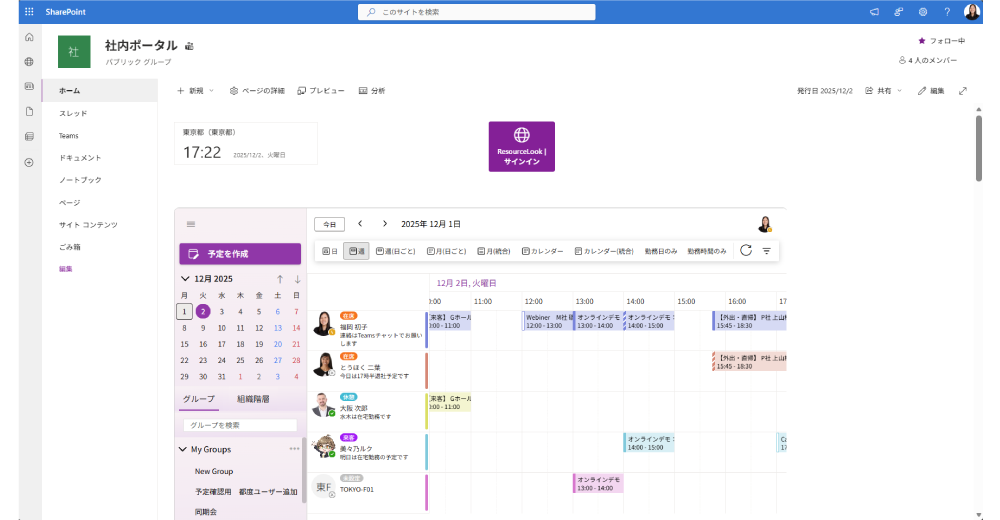Screen dimensions: 1000x520
Task: Click the hamburger menu in scheduler panel
Action: point(191,224)
